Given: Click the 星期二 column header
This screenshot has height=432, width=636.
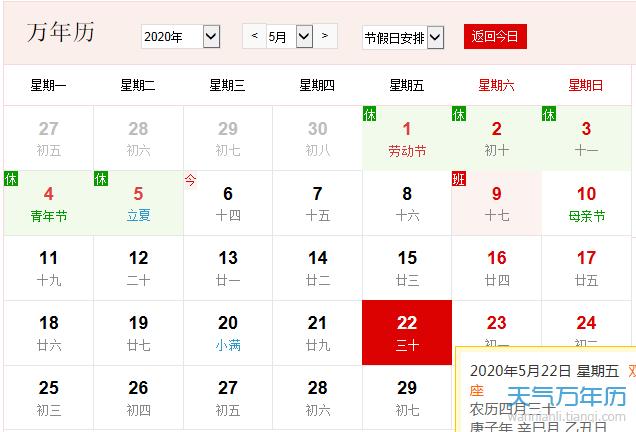Looking at the screenshot, I should (138, 85).
